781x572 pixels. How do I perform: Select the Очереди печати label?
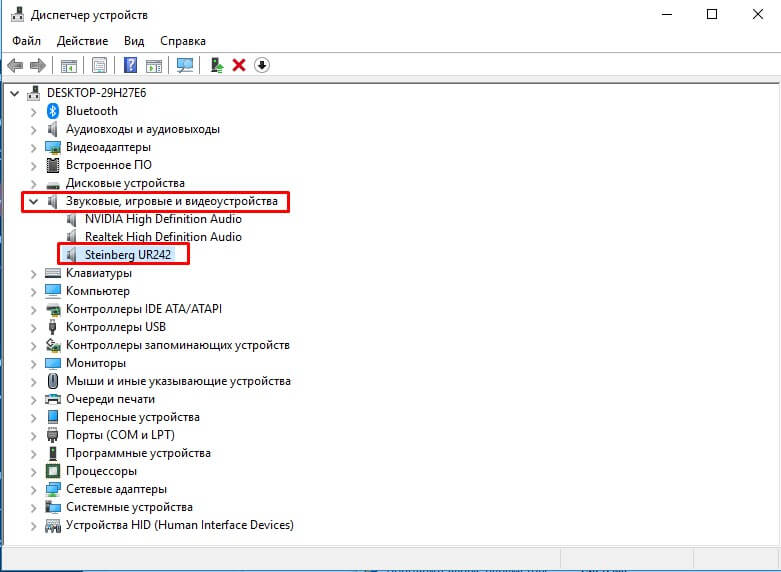click(x=110, y=399)
